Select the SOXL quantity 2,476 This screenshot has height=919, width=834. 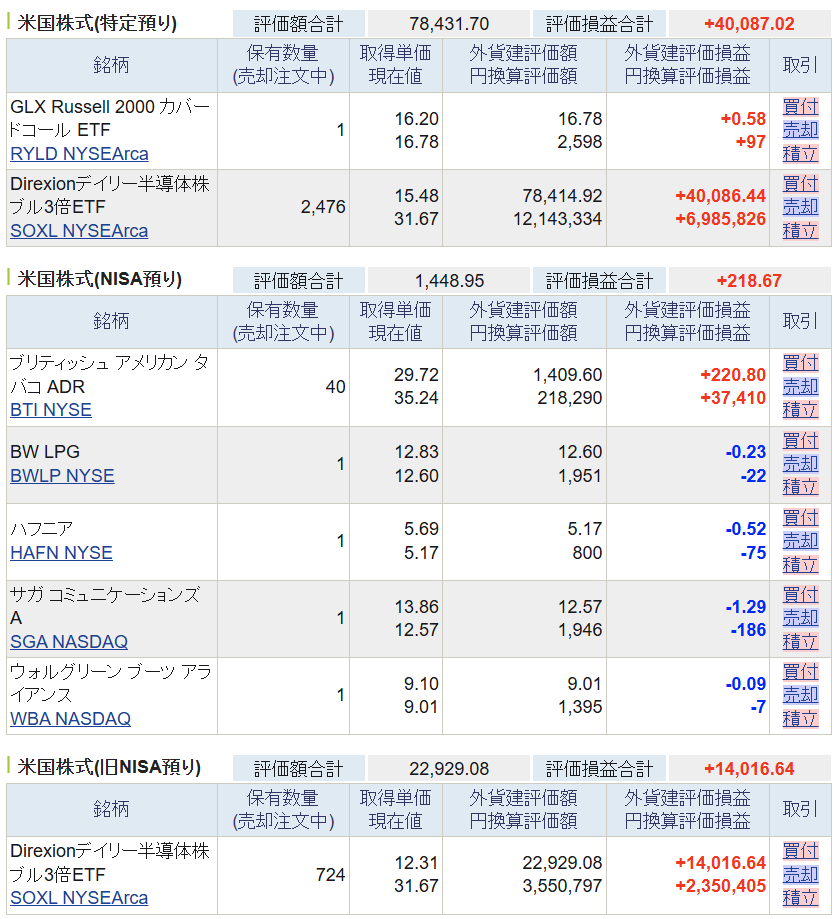click(323, 207)
